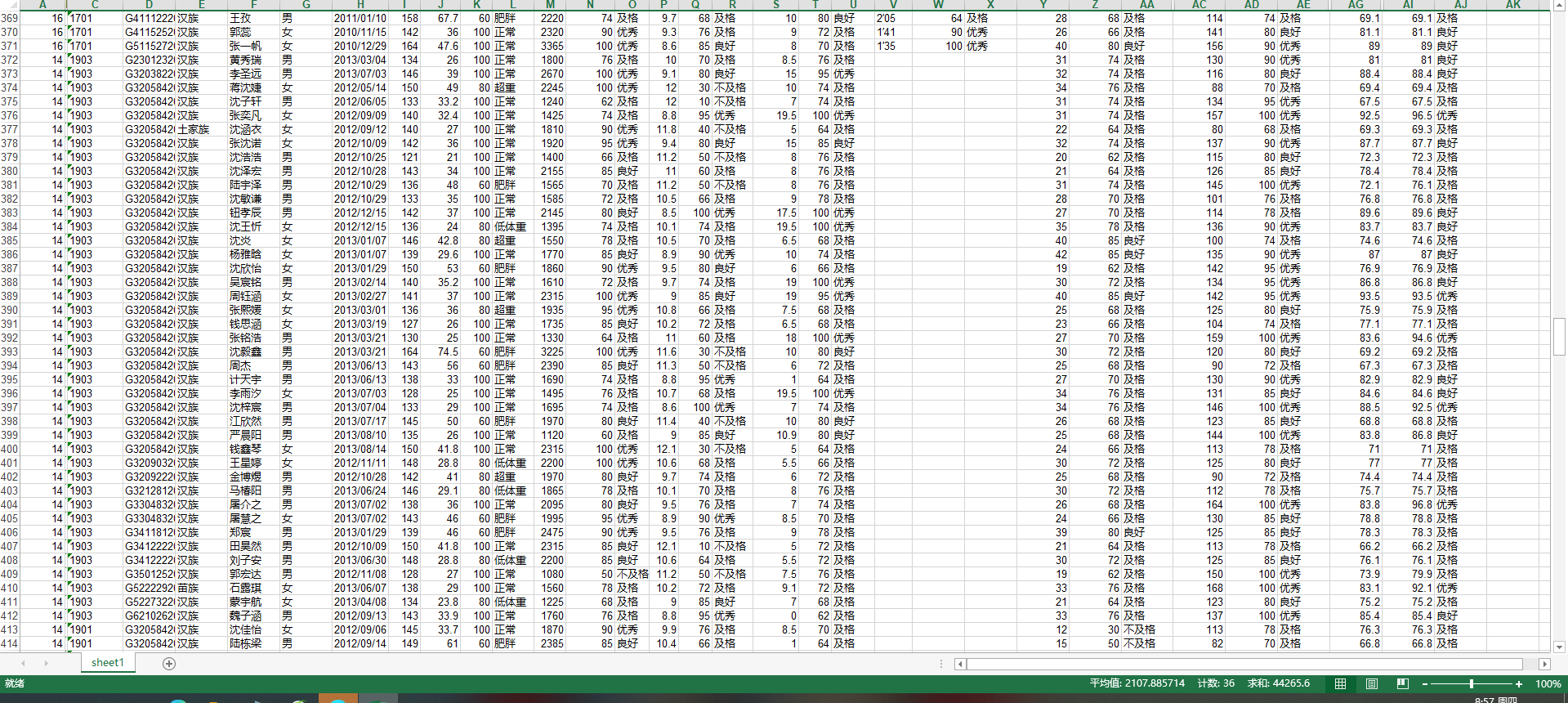This screenshot has height=703, width=1568.
Task: Select the ID cell starting G2301232
Action: [150, 60]
